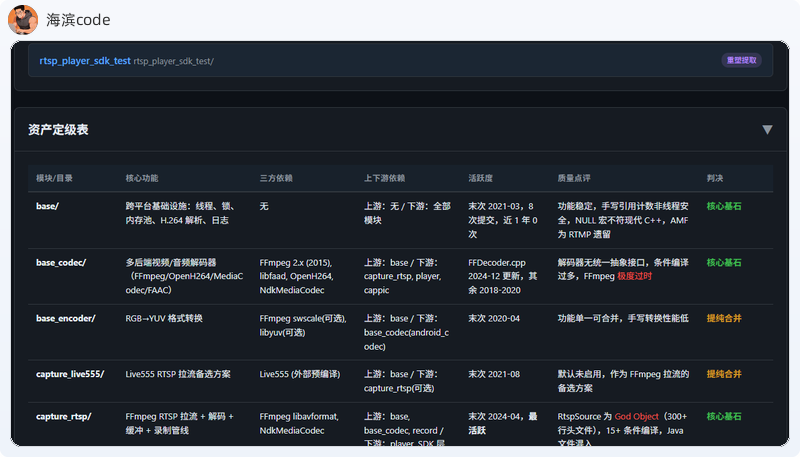Select the 核心功能 column header
The image size is (800, 457).
[x=142, y=178]
